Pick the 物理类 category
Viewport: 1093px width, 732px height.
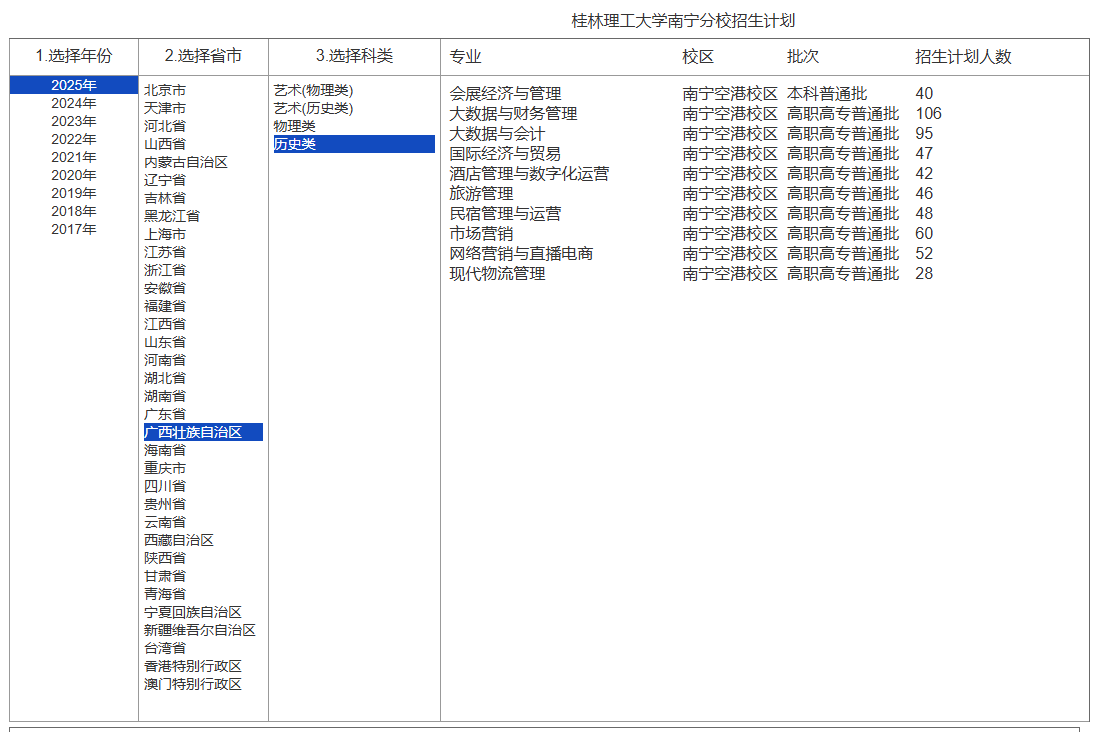click(295, 126)
